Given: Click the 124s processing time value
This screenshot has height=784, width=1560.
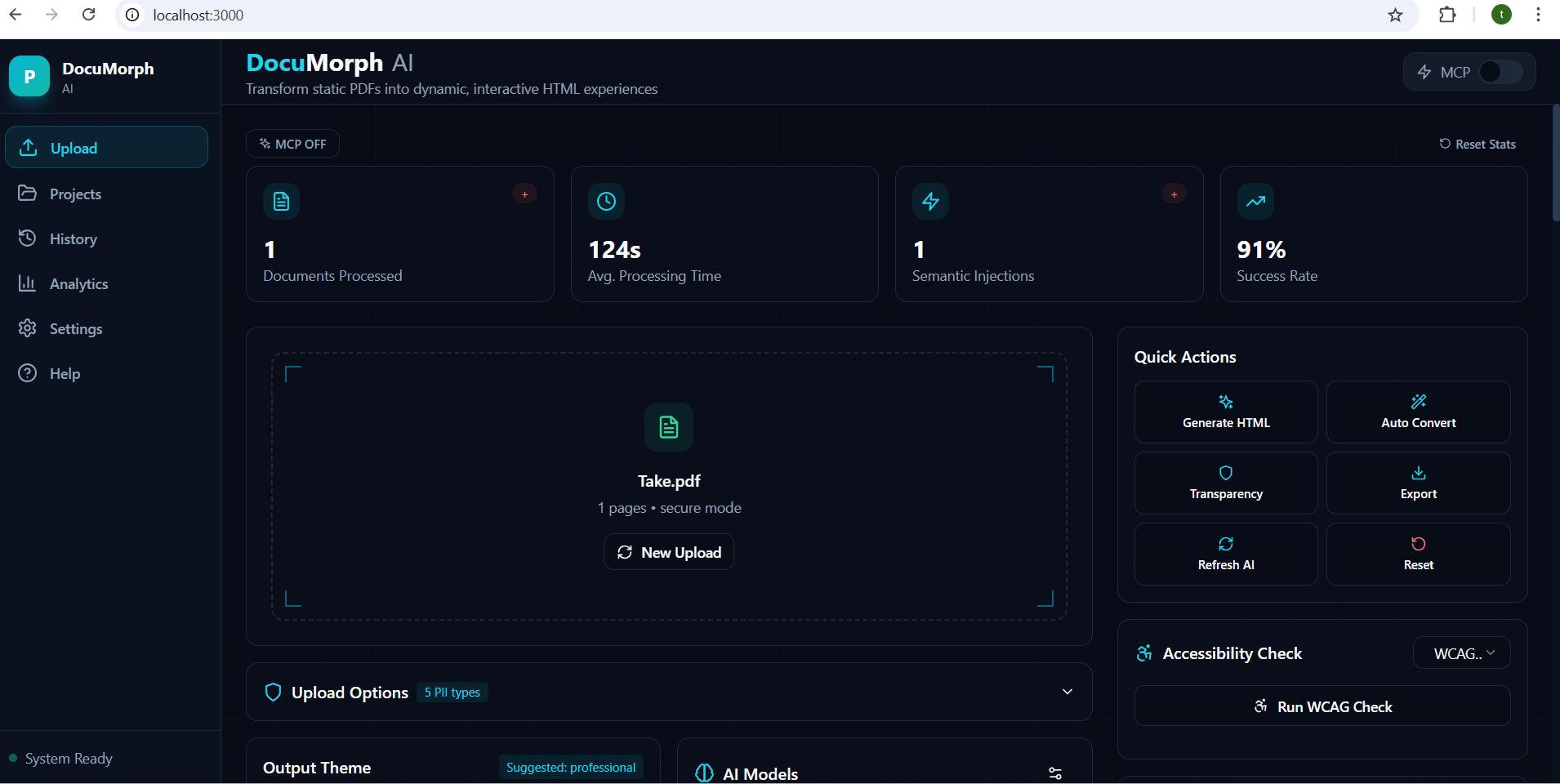Looking at the screenshot, I should [614, 249].
